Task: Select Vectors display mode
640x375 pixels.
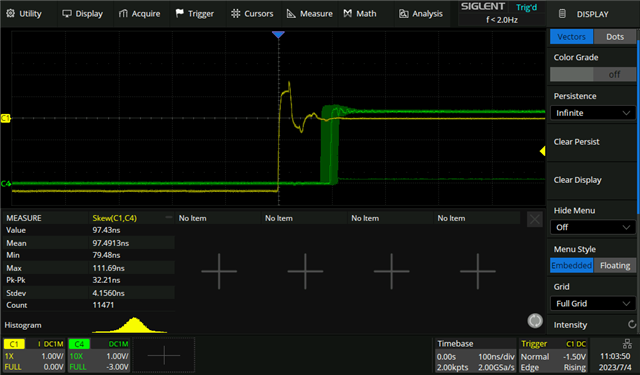Action: click(571, 37)
